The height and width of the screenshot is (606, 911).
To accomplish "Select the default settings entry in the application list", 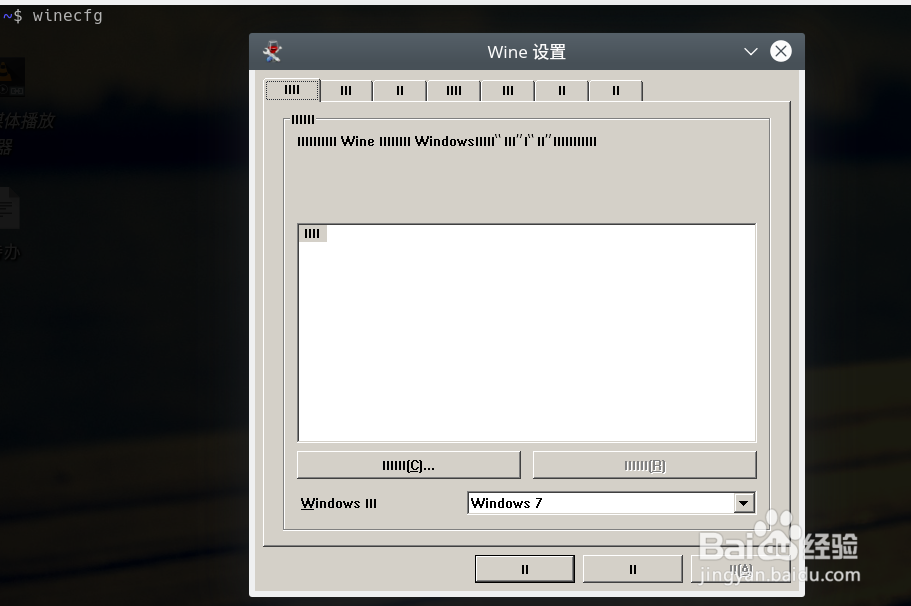I will (313, 234).
